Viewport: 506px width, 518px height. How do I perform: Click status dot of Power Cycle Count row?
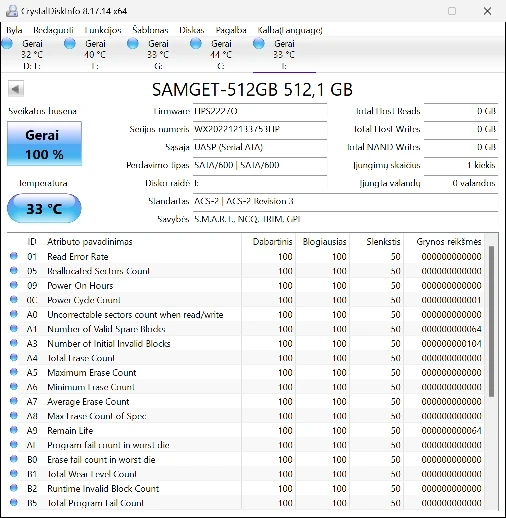(x=14, y=299)
